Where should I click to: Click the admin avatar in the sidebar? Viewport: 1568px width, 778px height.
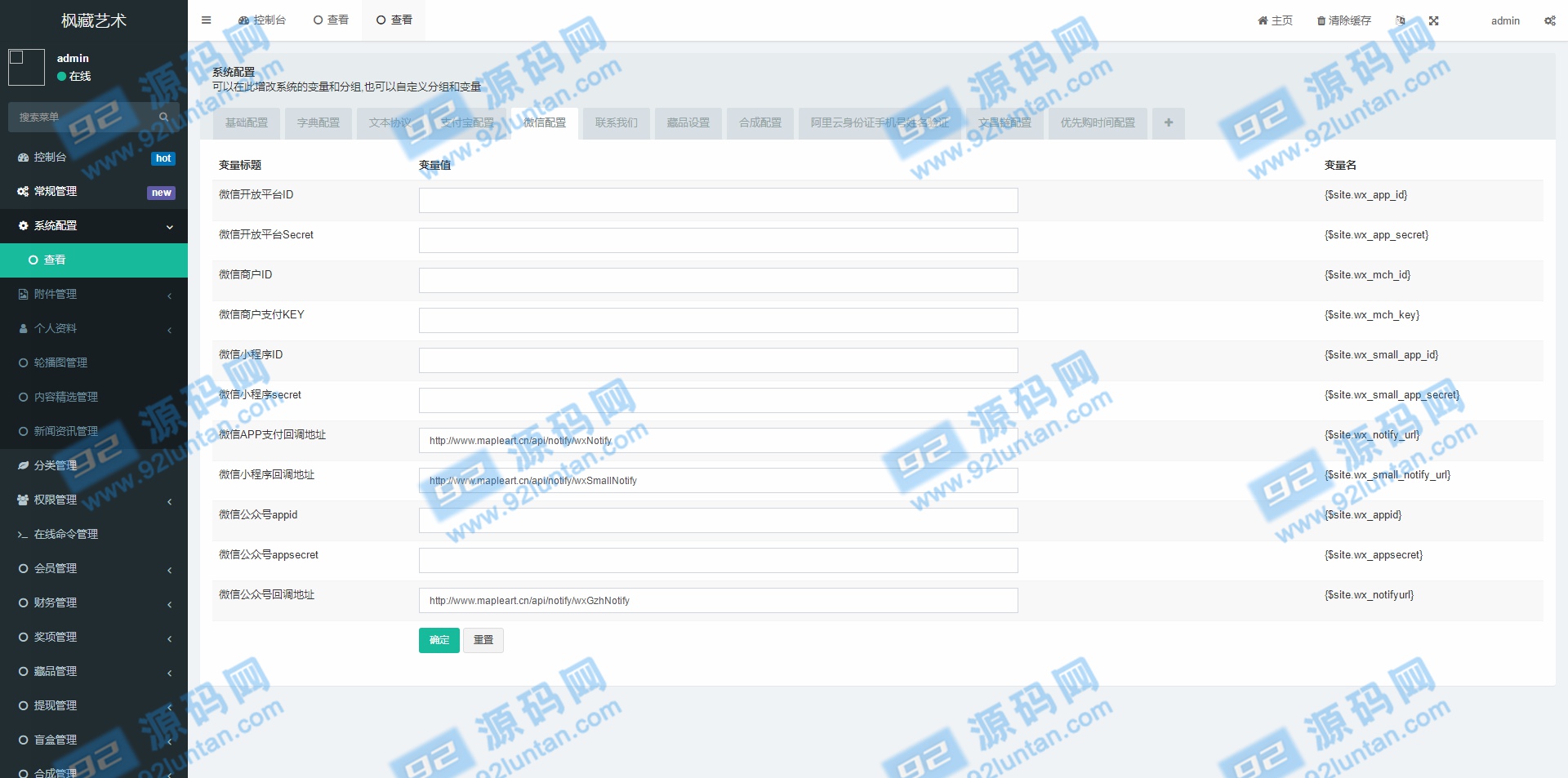26,67
